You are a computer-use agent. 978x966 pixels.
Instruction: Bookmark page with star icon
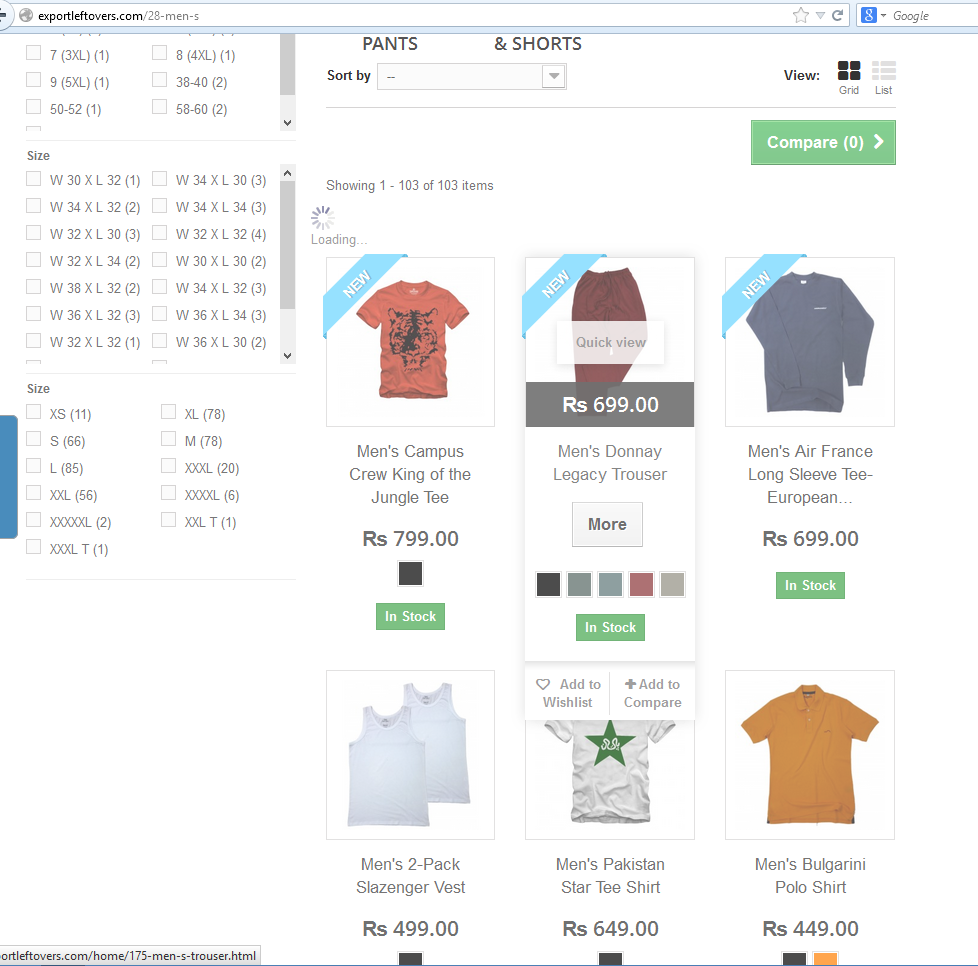point(801,16)
